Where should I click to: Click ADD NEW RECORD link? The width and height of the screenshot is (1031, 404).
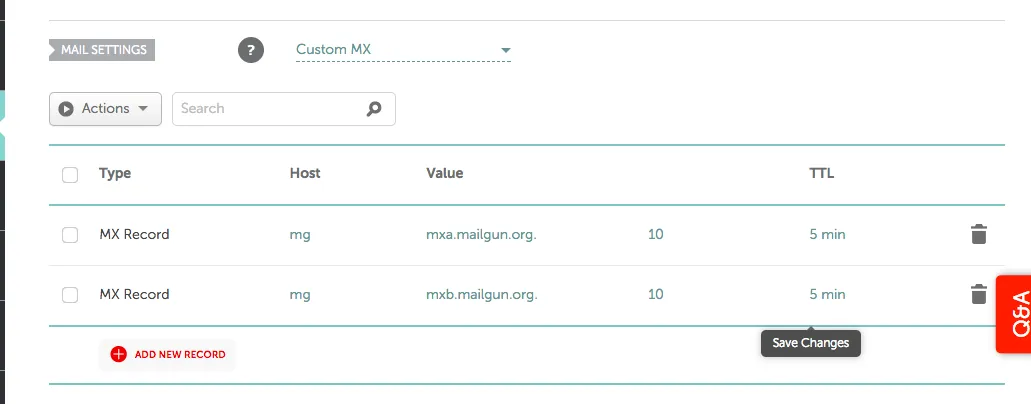tap(179, 354)
